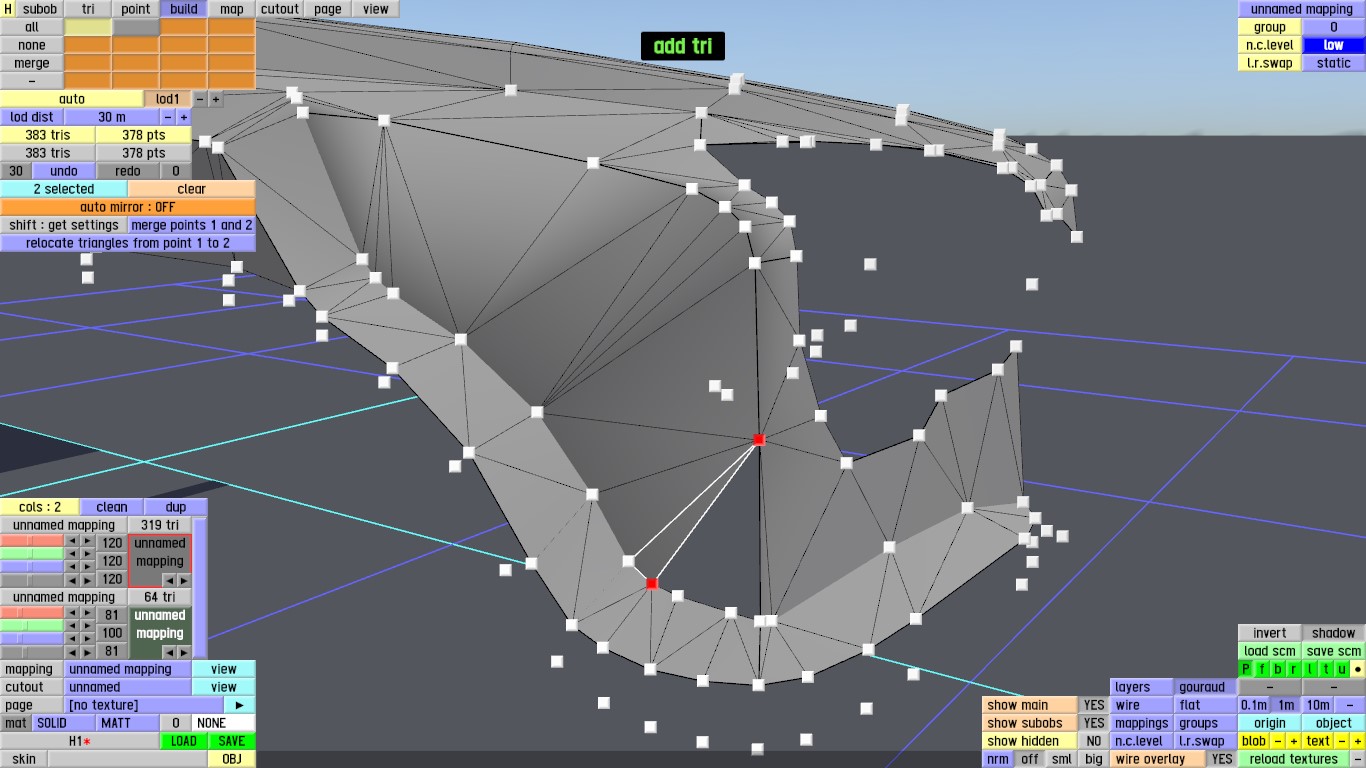Screen dimensions: 1366x768
Task: Click right arrow on the 319 tri mapping thumbnail
Action: 183,580
